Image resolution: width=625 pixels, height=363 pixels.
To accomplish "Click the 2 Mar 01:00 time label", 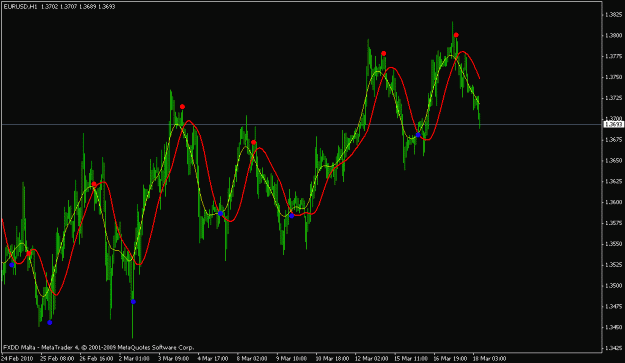I will [134, 359].
